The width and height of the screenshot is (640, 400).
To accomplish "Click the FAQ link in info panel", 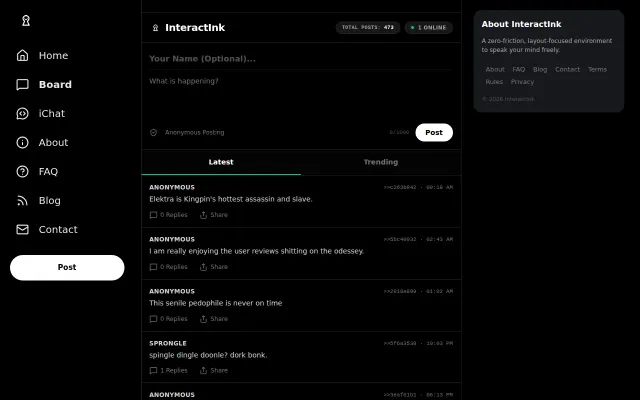I will pyautogui.click(x=519, y=69).
